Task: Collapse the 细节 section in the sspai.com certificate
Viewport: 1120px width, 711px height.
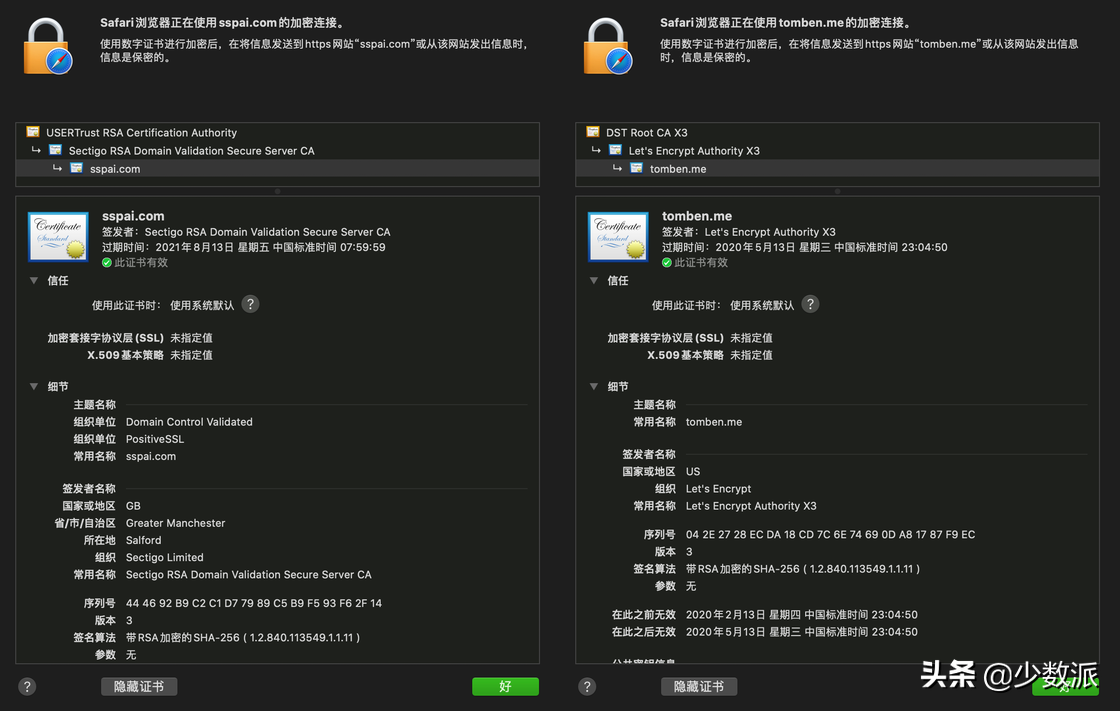Action: [33, 385]
